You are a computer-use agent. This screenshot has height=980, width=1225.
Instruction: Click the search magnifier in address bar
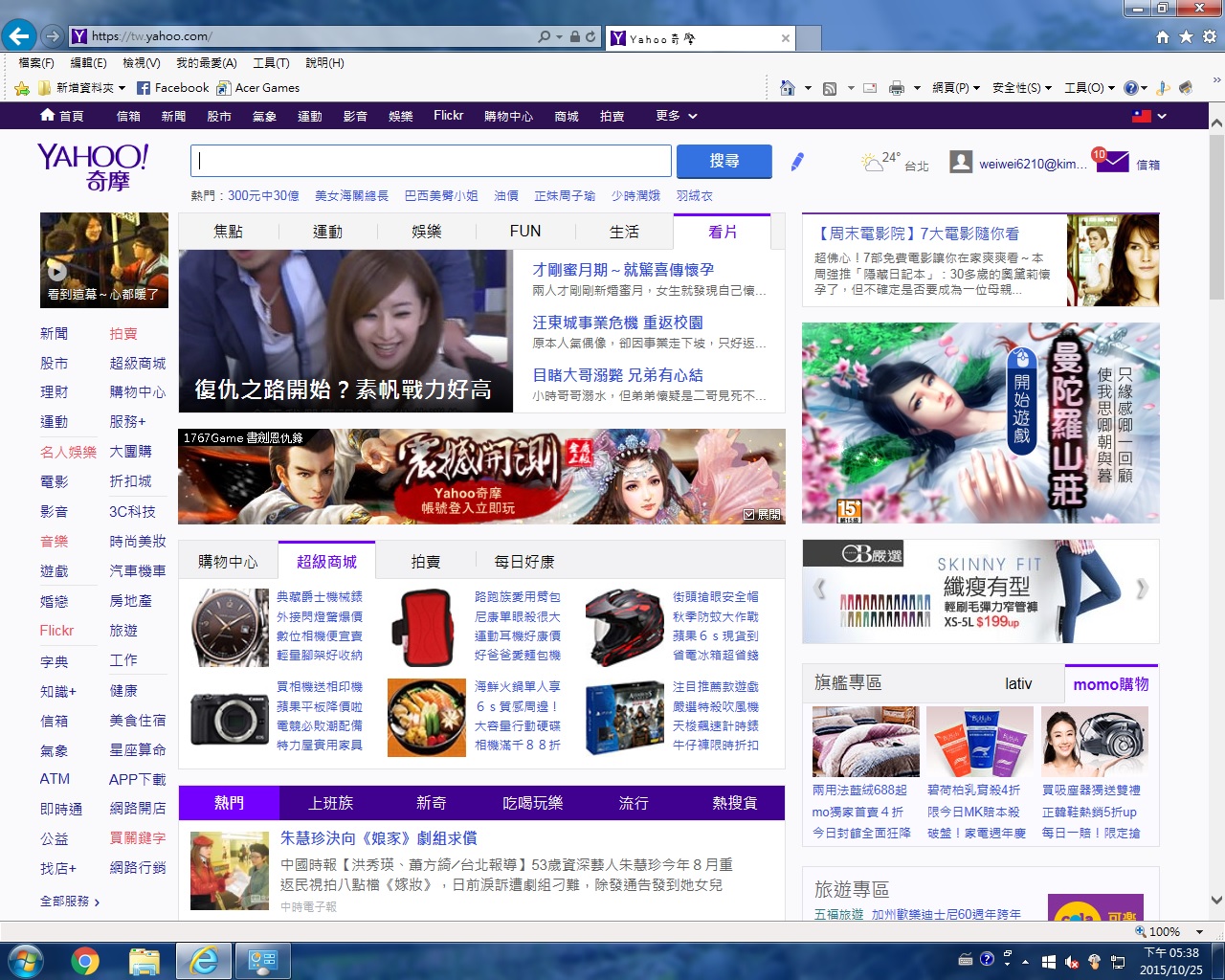544,36
